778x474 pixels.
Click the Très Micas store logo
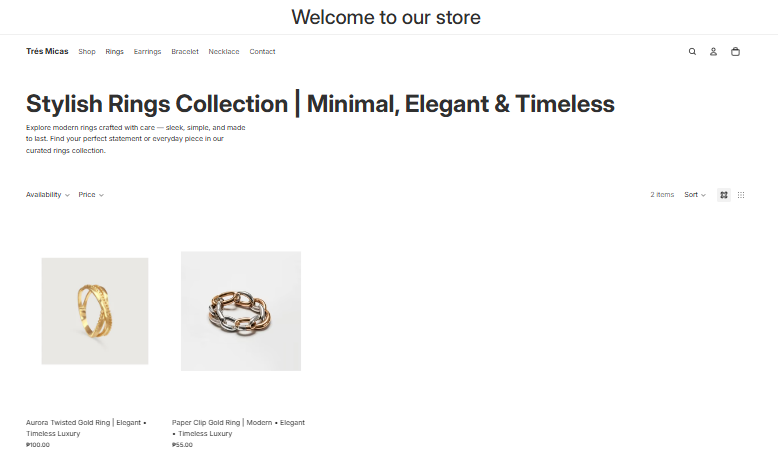pyautogui.click(x=47, y=52)
